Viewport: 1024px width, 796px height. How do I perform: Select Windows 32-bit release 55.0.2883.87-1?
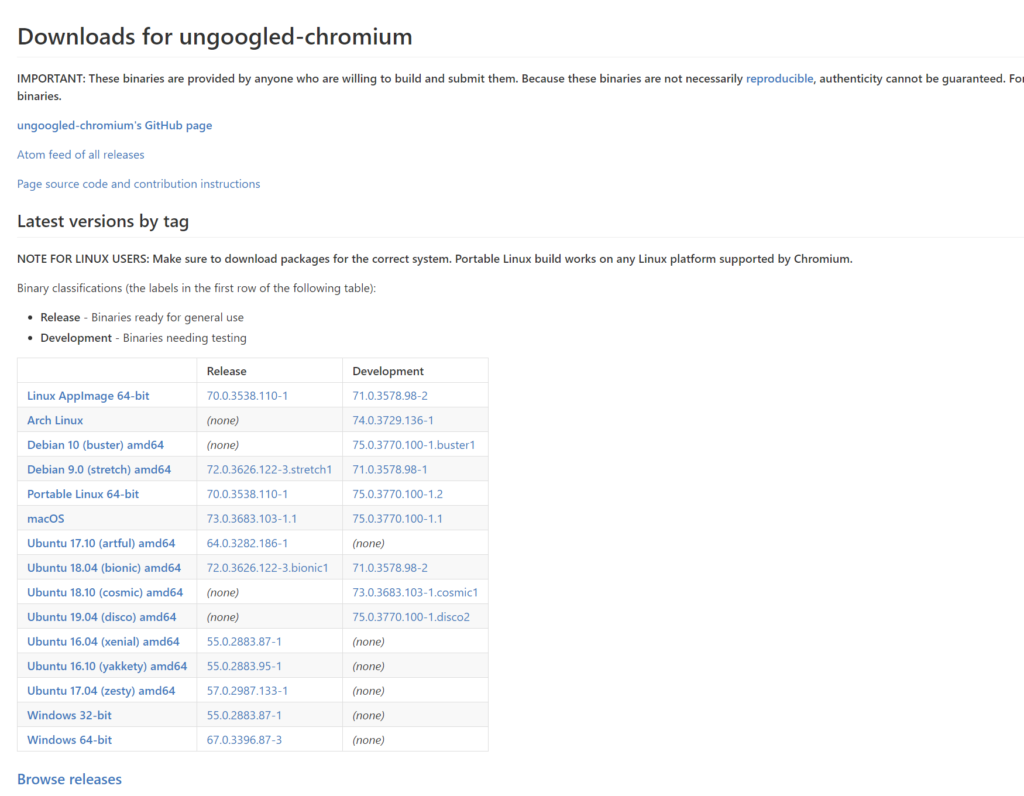(x=244, y=716)
